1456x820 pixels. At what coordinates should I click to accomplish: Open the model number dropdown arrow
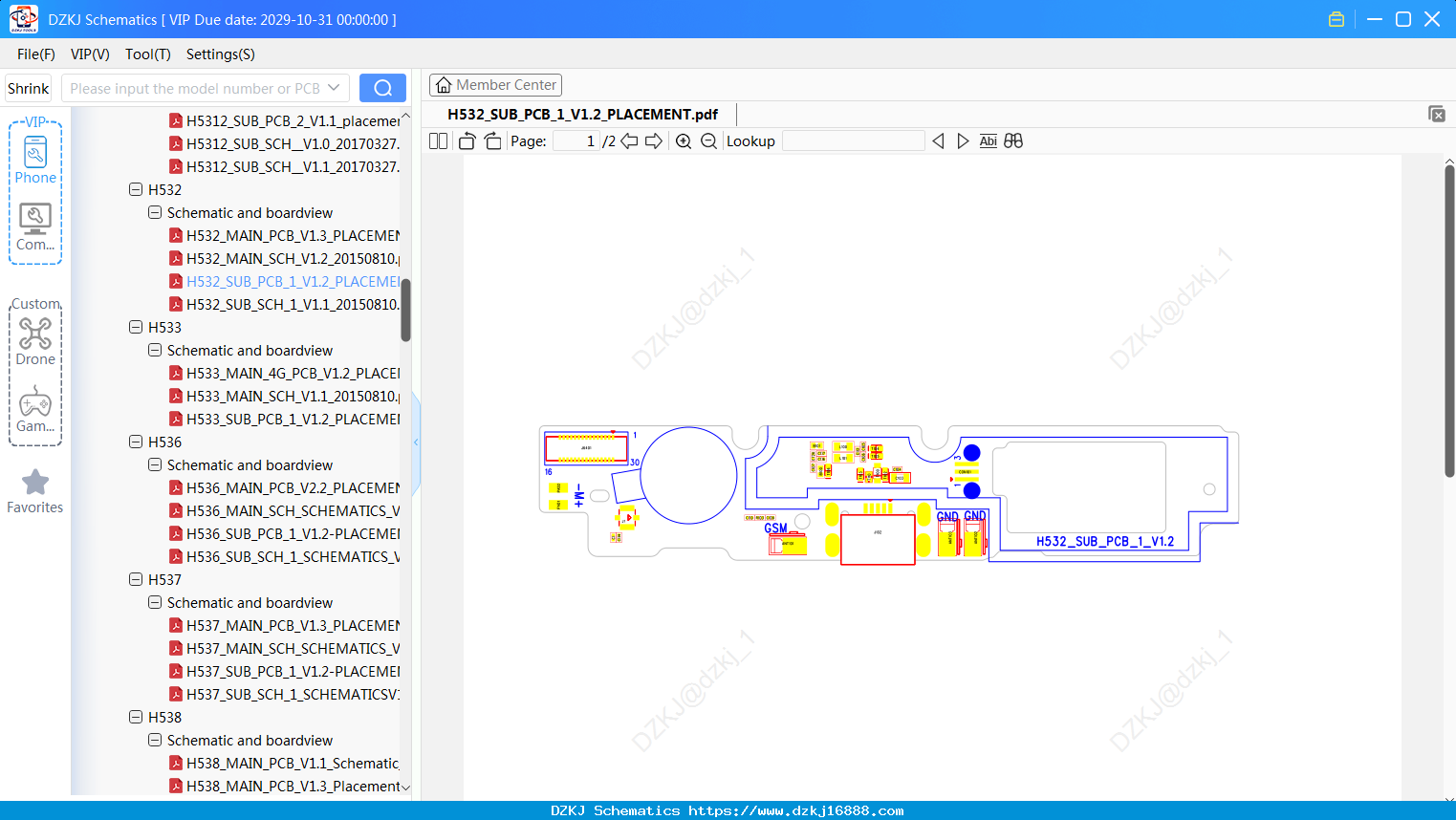pyautogui.click(x=334, y=88)
